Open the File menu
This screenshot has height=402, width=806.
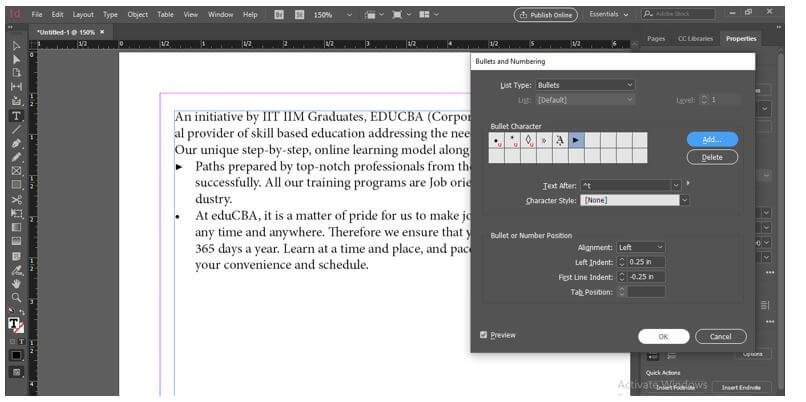click(36, 15)
